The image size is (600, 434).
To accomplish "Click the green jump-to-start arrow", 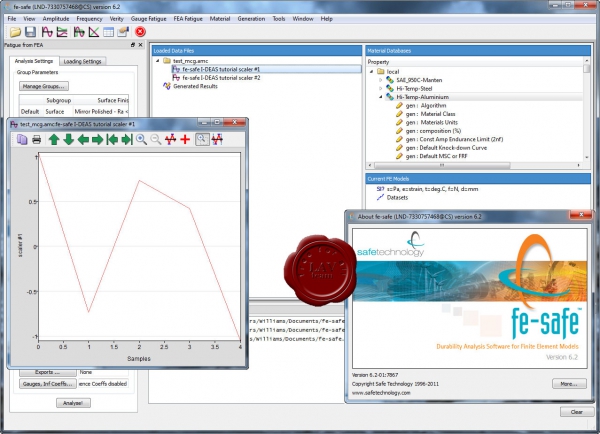I will (x=112, y=139).
